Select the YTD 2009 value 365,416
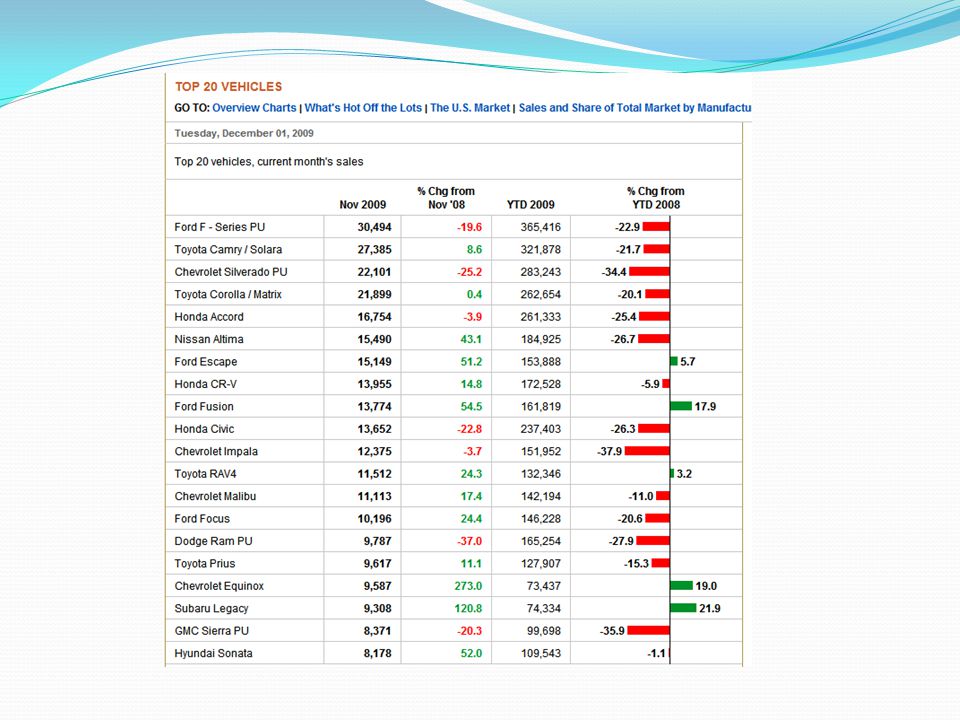Image resolution: width=960 pixels, height=720 pixels. 541,227
